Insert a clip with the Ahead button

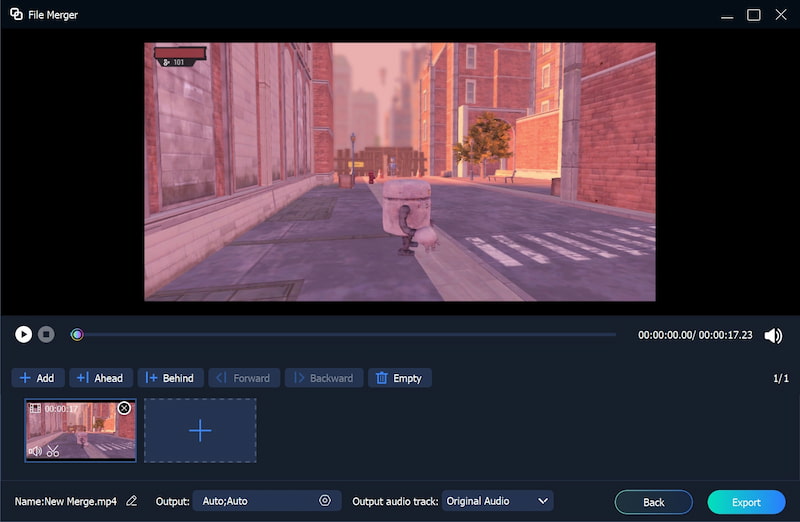point(100,378)
